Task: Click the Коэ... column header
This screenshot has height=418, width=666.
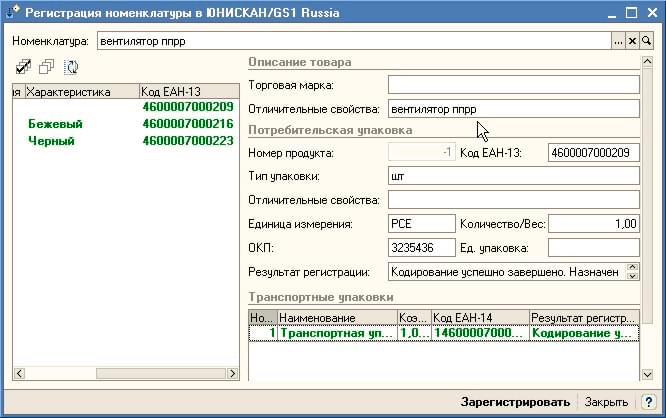Action: 414,318
